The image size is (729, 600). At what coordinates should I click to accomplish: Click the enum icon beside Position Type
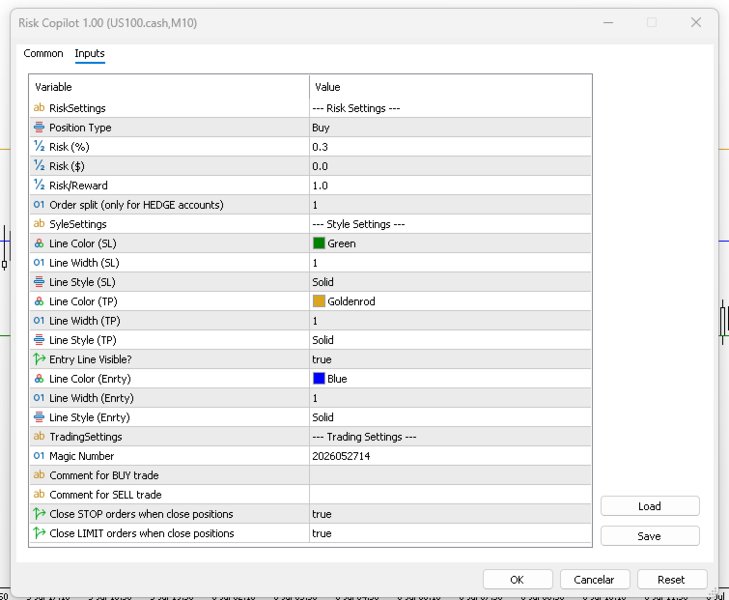(x=39, y=127)
